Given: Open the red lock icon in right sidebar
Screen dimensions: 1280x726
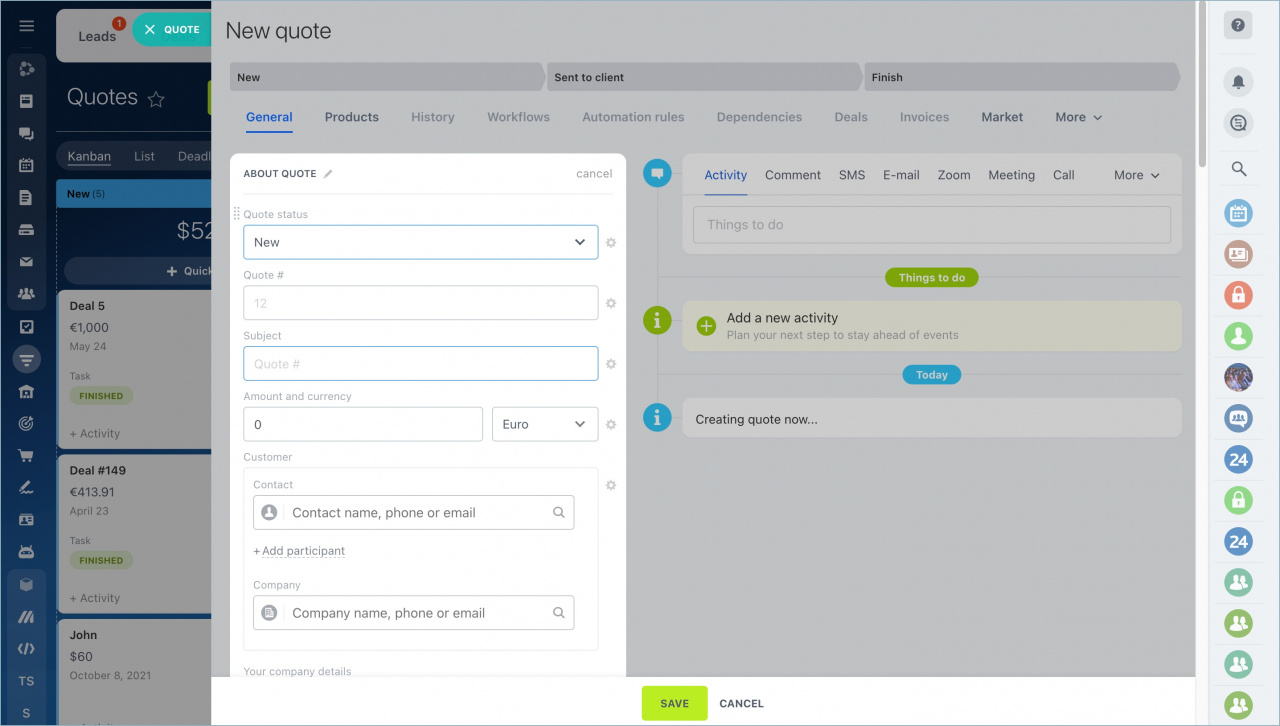Looking at the screenshot, I should (1238, 295).
